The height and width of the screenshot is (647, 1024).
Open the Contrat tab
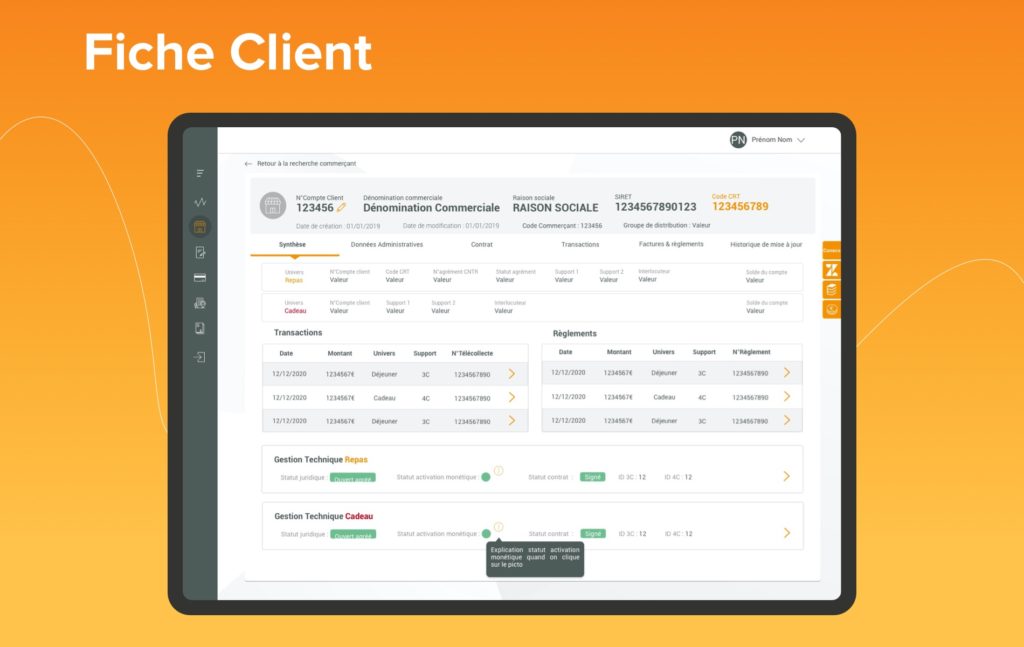click(x=482, y=245)
